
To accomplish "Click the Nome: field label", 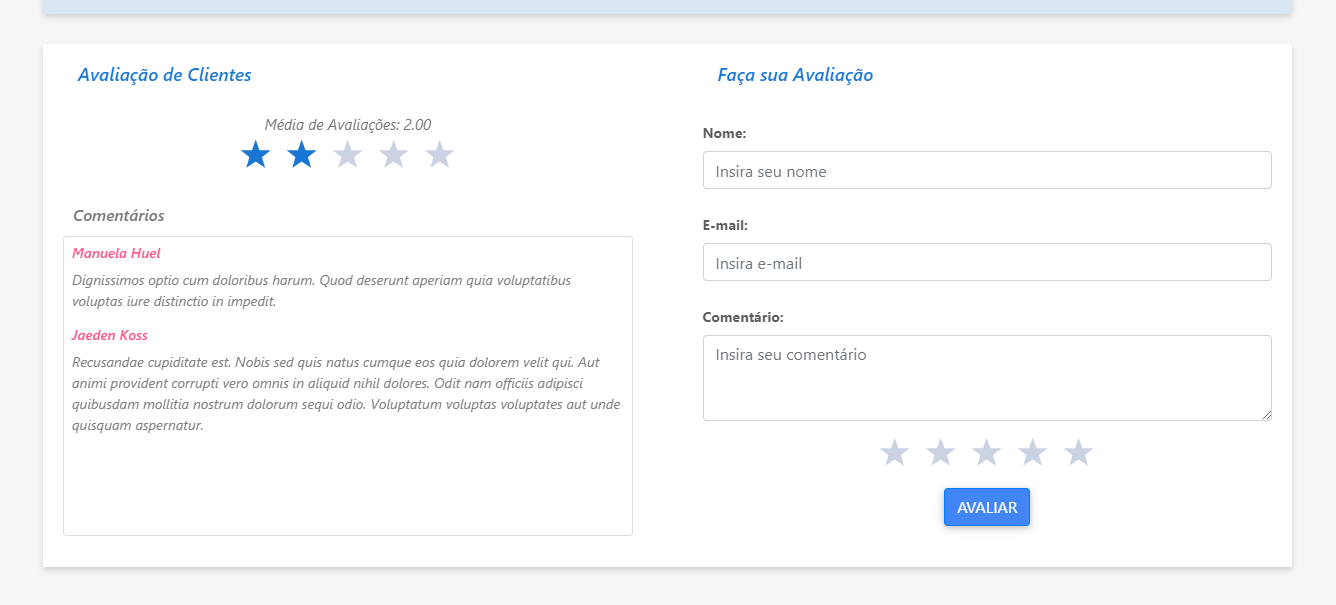I will (725, 133).
